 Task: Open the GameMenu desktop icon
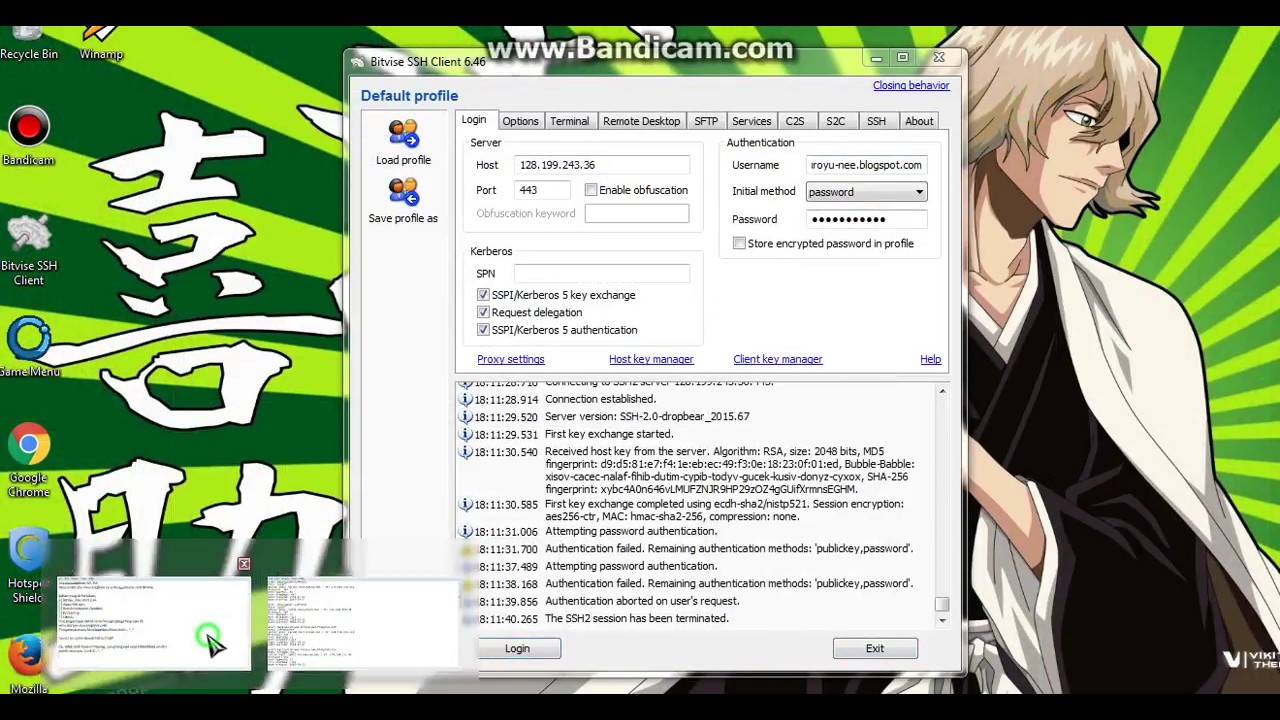click(29, 347)
